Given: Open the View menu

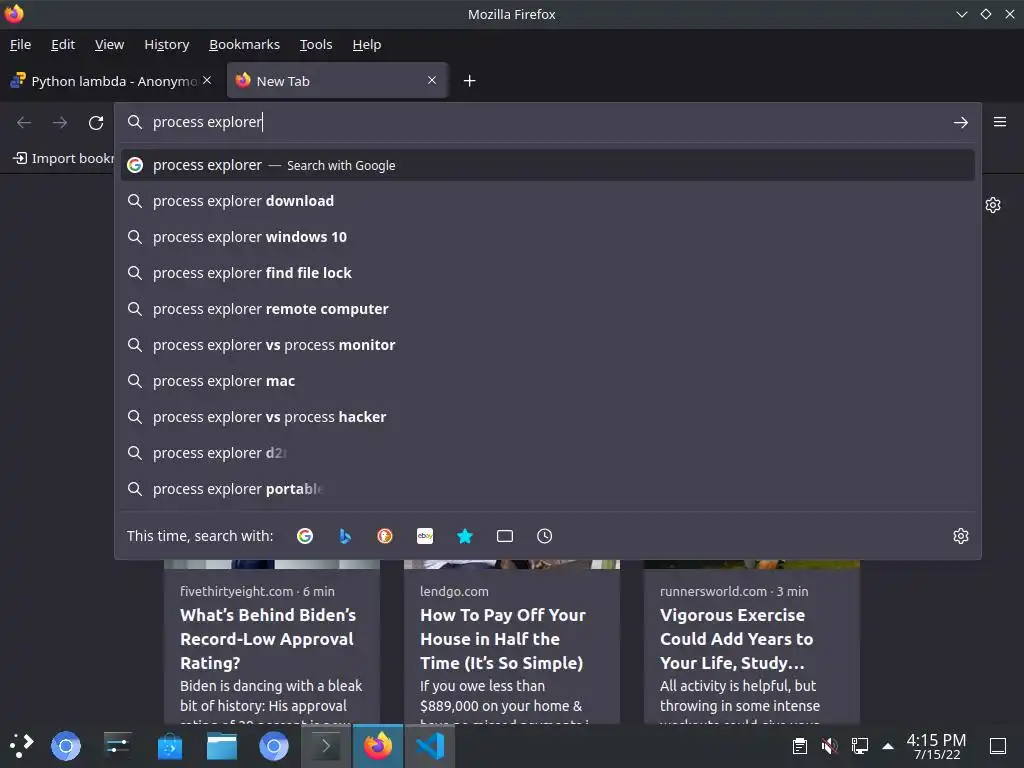Looking at the screenshot, I should pyautogui.click(x=109, y=44).
